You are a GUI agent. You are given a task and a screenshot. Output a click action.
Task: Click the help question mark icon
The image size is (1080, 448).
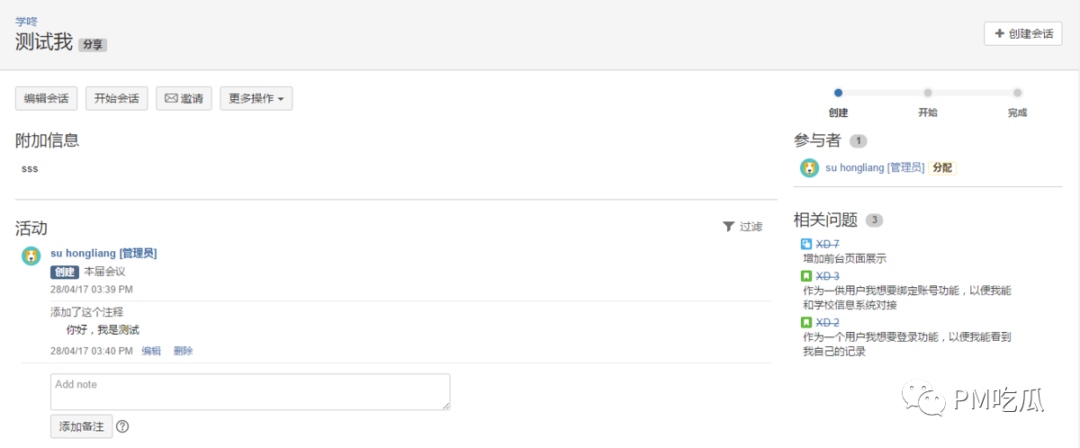(x=123, y=427)
